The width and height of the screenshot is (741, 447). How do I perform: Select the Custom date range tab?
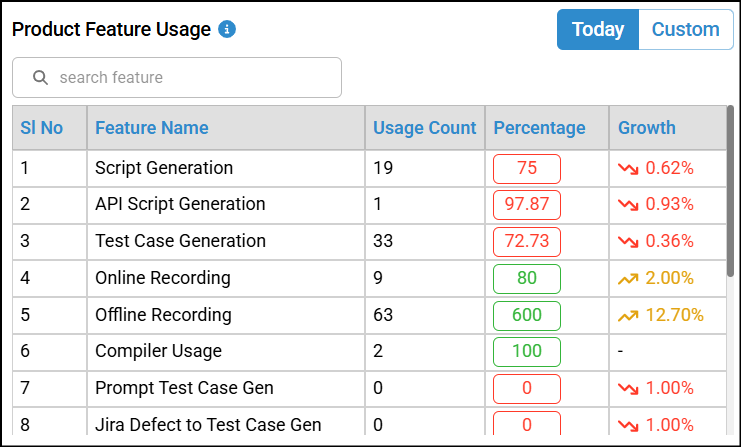tap(685, 30)
